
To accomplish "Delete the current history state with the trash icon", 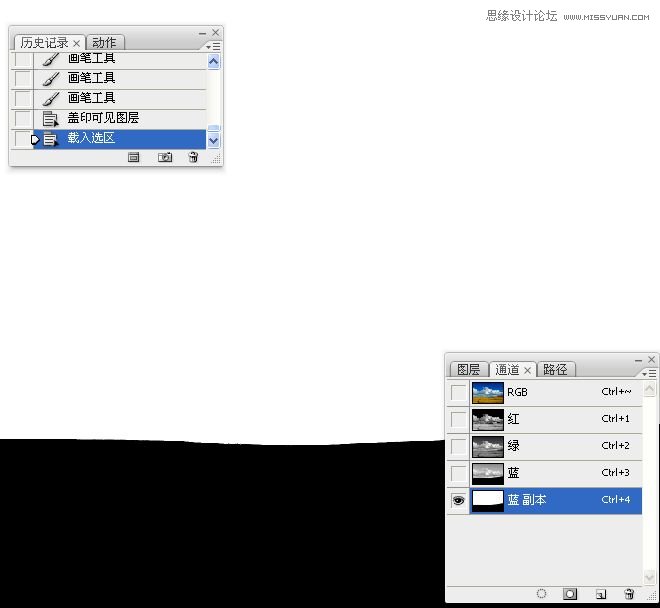I will pos(193,158).
